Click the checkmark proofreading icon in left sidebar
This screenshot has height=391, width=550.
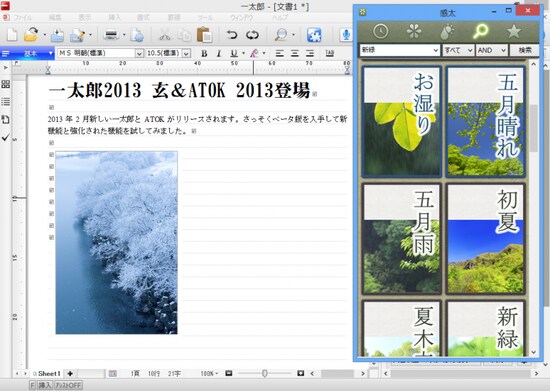click(6, 137)
